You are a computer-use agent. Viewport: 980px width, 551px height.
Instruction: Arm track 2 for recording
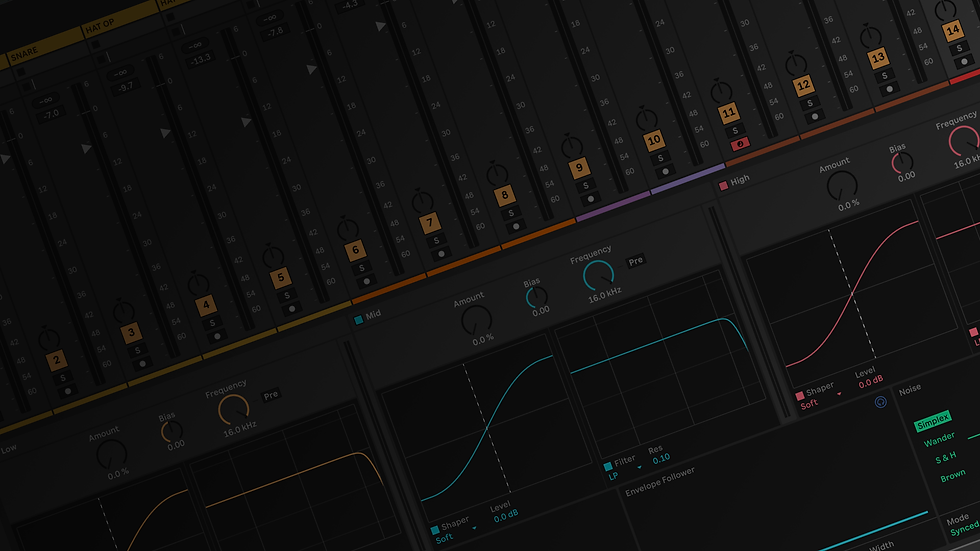[x=68, y=392]
